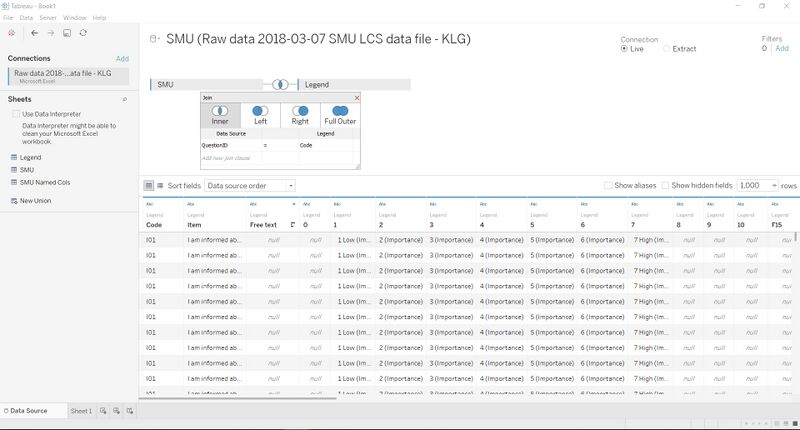Select the Raw data Excel connection

[x=68, y=77]
